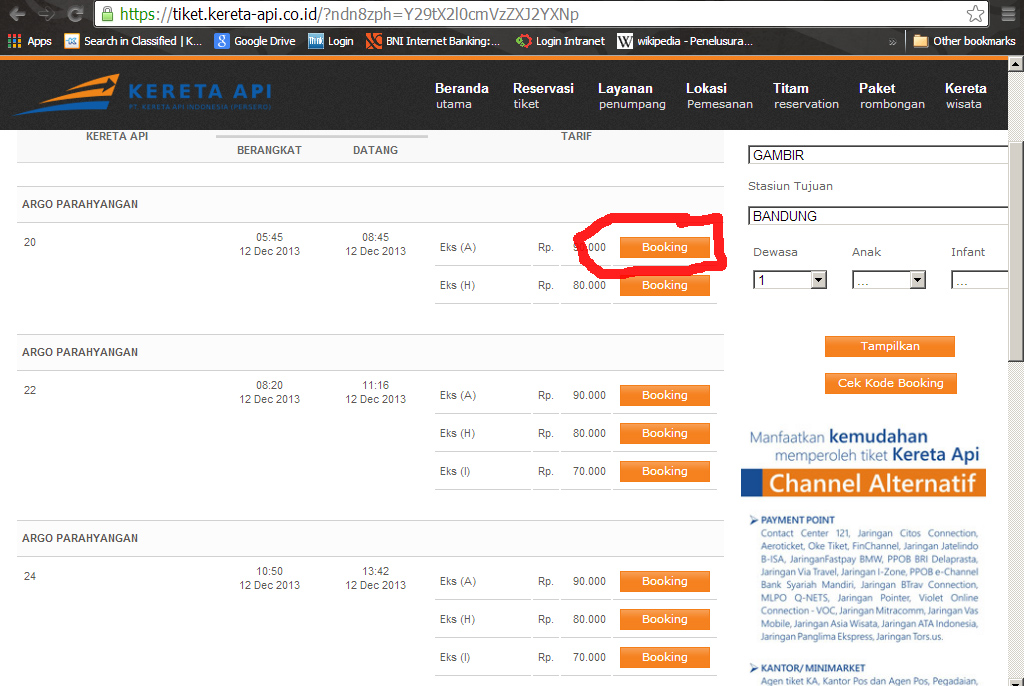
Task: Click the KERETA API column header
Action: (x=117, y=136)
